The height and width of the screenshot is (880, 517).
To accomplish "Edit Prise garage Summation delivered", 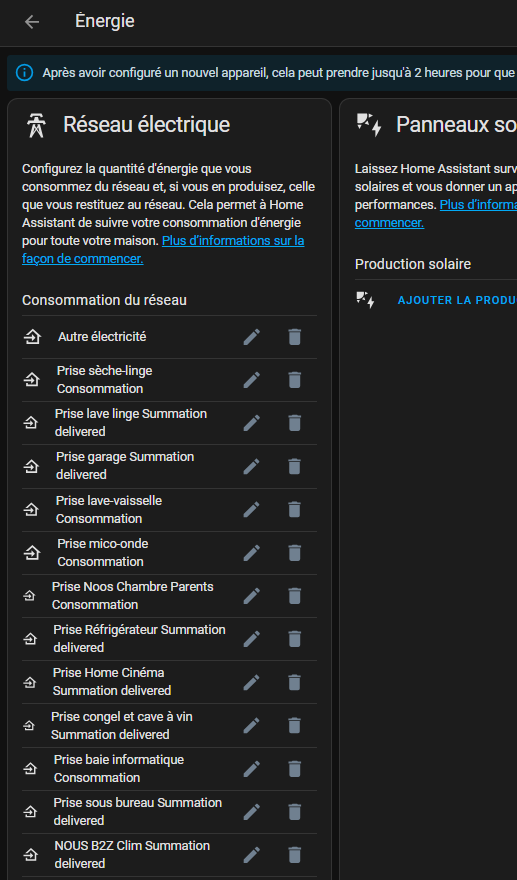I will tap(251, 466).
